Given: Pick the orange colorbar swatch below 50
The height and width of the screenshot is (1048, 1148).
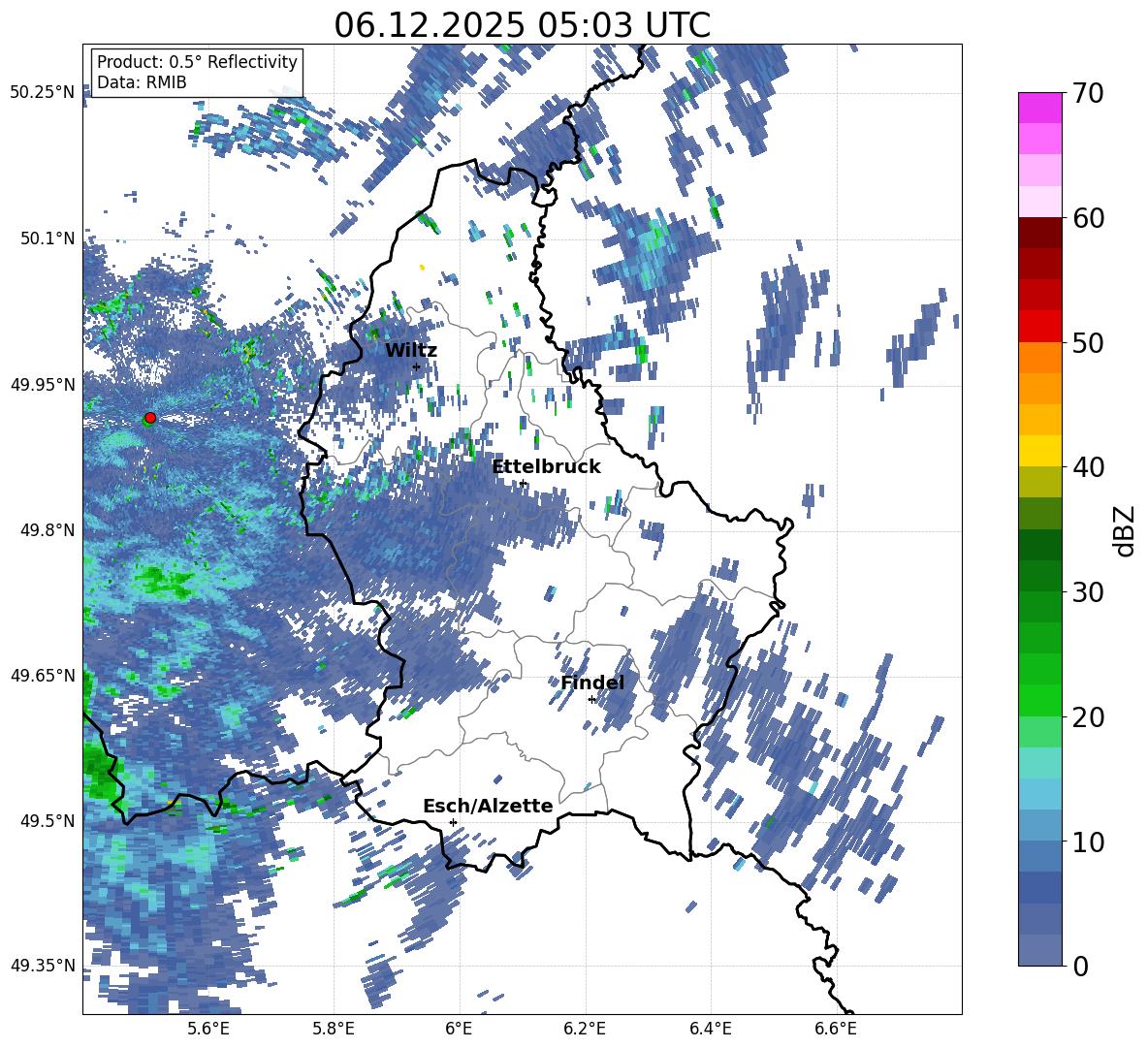Looking at the screenshot, I should [1039, 358].
